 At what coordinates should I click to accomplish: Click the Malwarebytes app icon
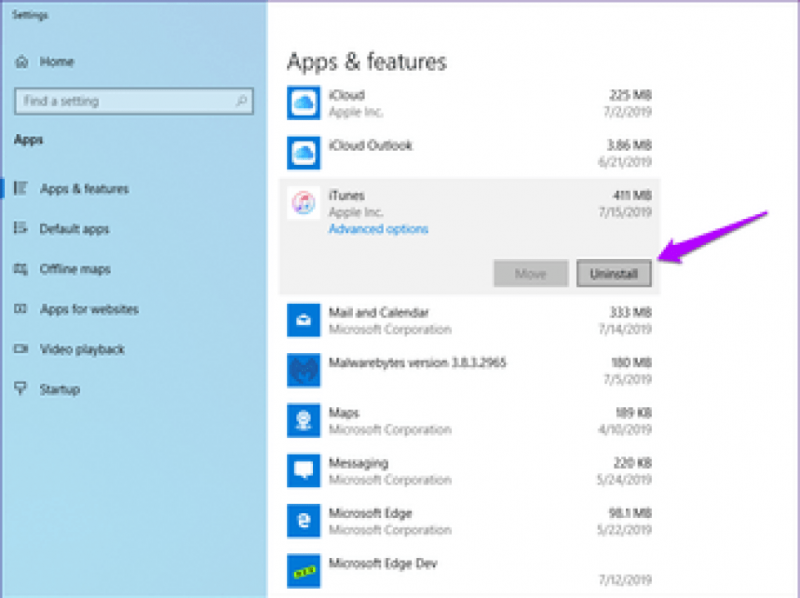[304, 370]
